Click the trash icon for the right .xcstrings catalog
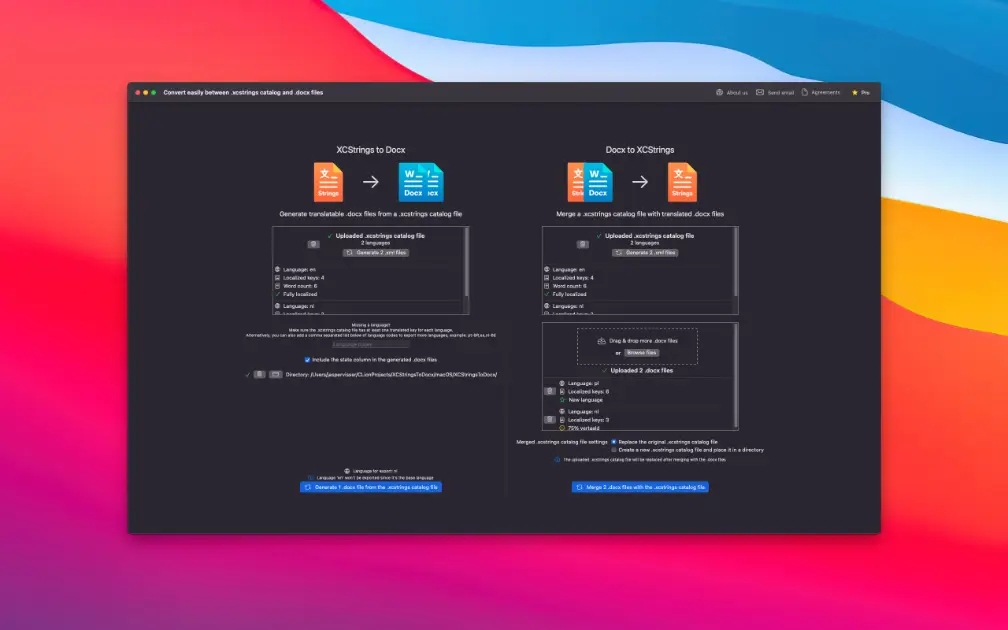Image resolution: width=1008 pixels, height=630 pixels. (x=583, y=244)
